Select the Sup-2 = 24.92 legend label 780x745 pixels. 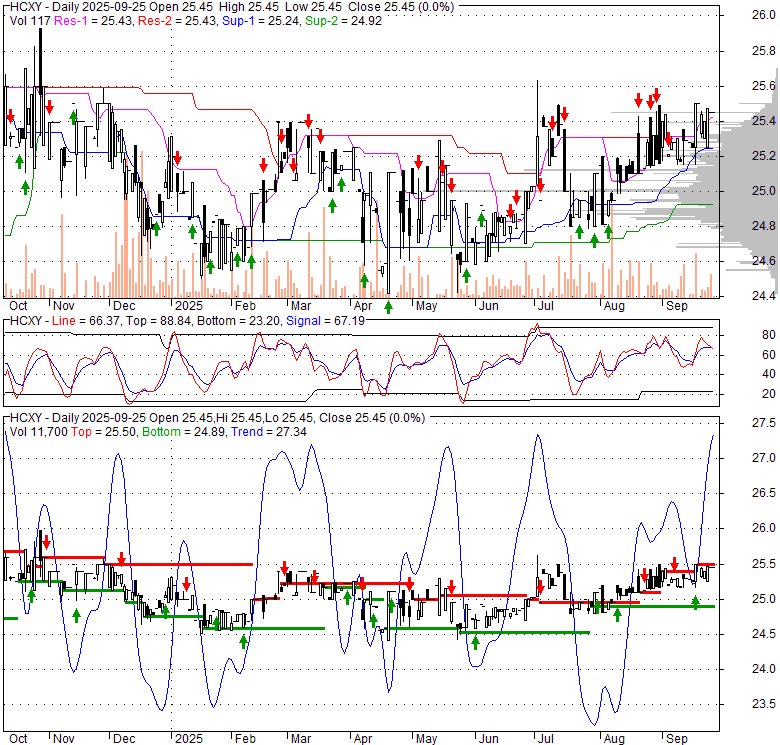(x=343, y=21)
